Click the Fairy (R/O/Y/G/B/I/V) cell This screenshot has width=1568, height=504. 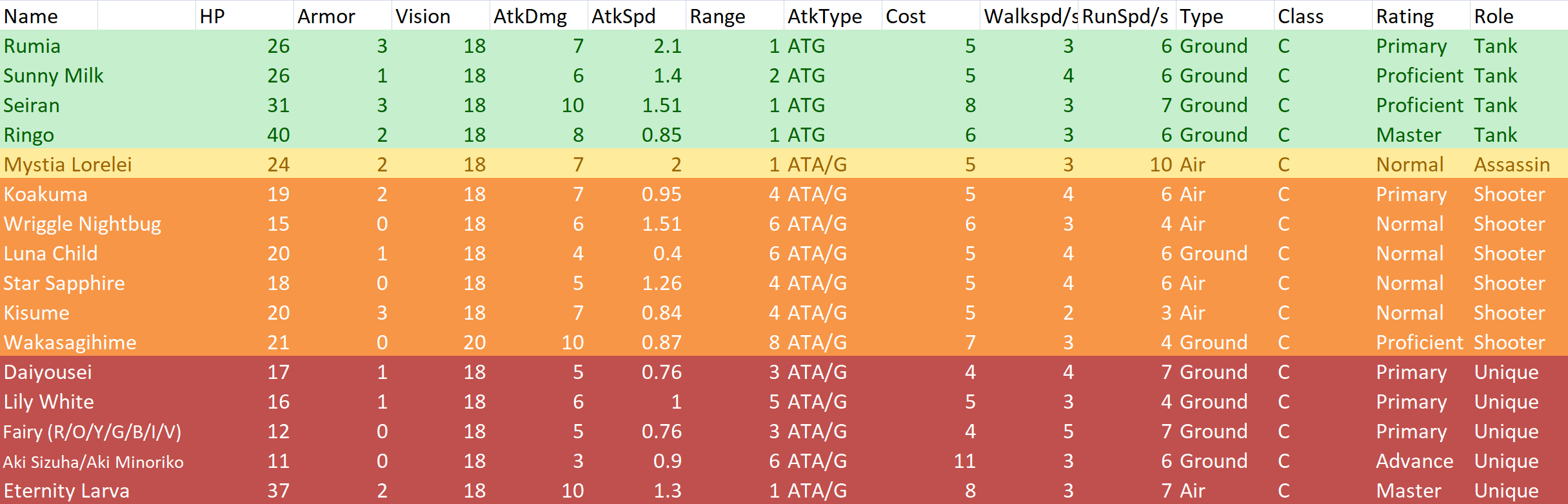[92, 431]
